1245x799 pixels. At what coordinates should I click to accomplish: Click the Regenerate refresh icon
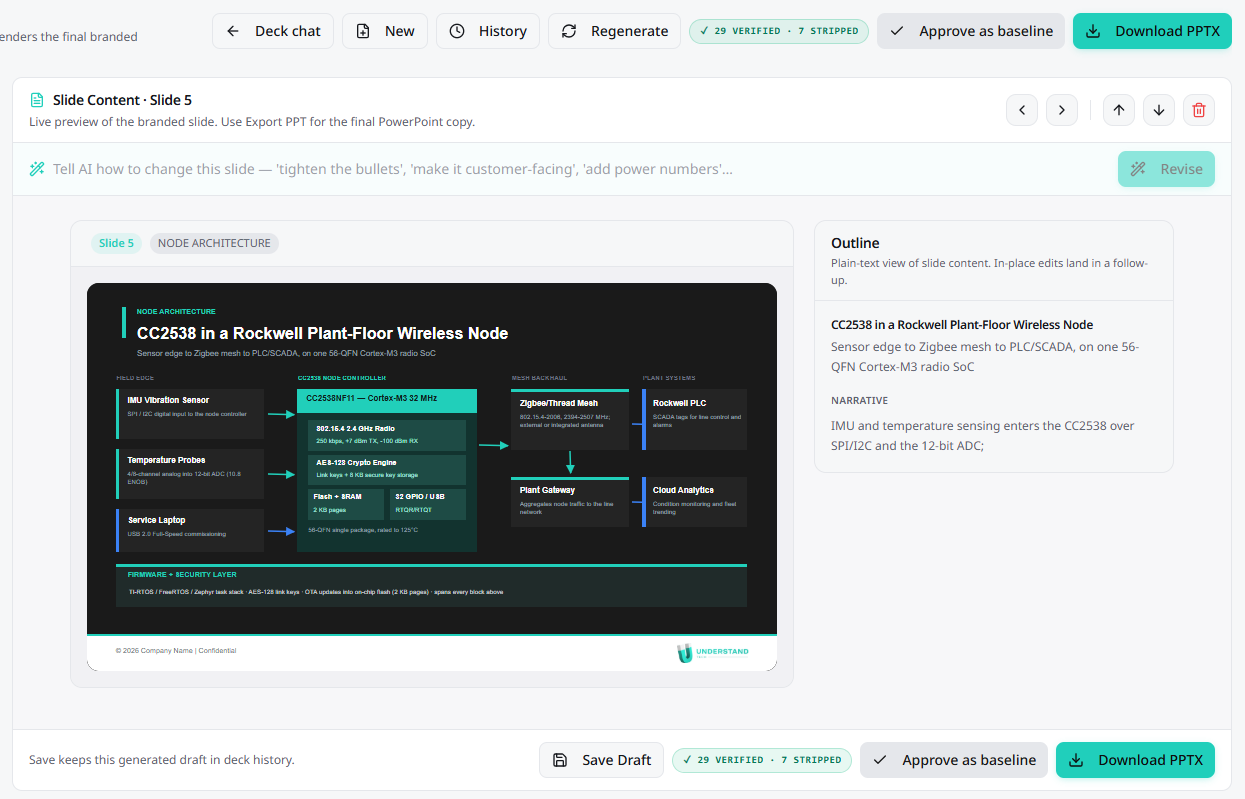click(569, 31)
